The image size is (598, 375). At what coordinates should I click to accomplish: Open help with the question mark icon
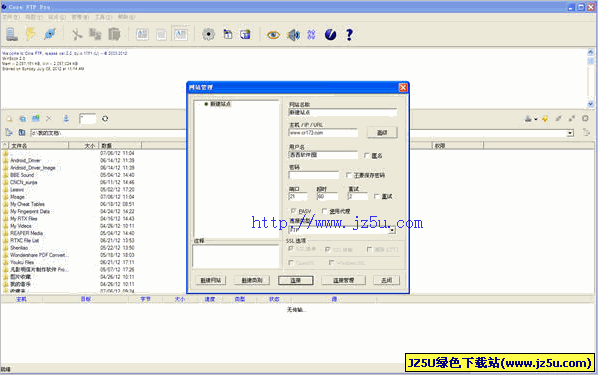point(349,35)
